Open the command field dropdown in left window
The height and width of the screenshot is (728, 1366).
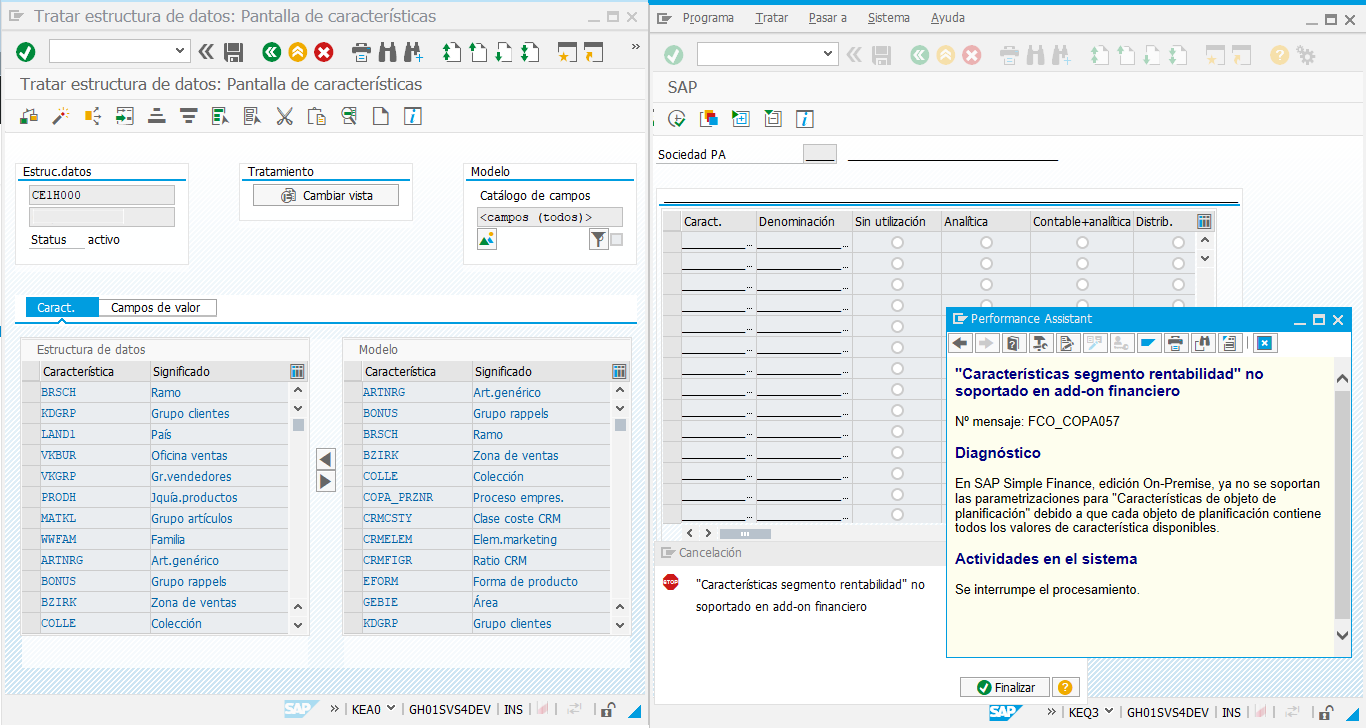click(x=180, y=52)
